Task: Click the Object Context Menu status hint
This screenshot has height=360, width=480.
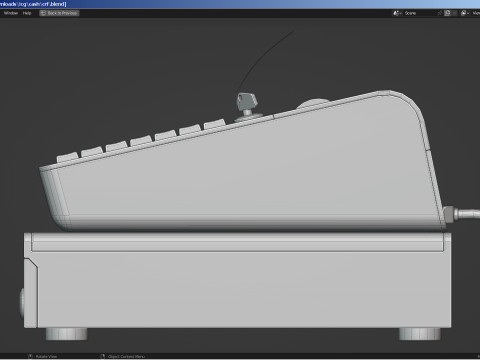Action: pos(123,356)
